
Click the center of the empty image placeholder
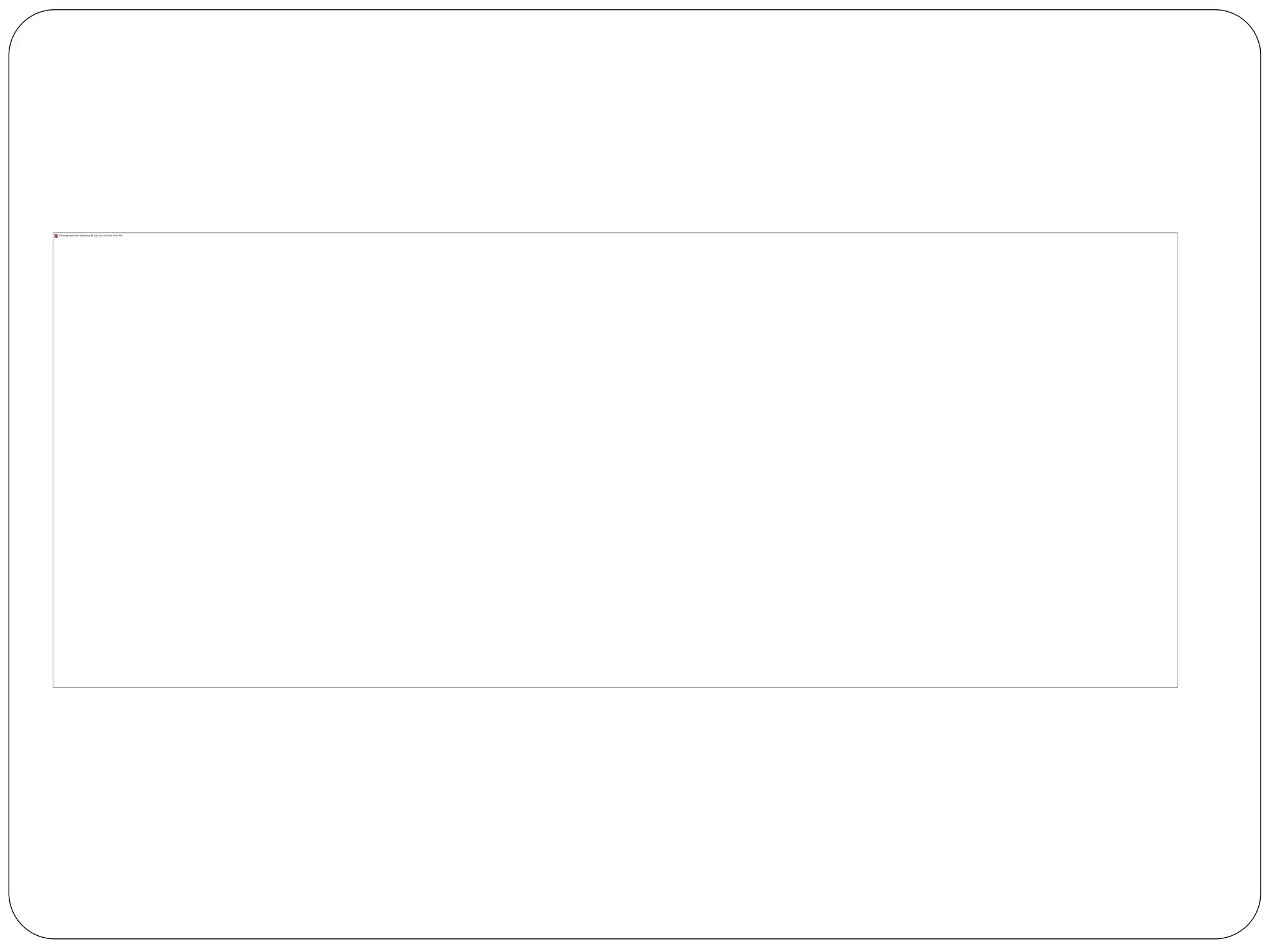point(615,460)
